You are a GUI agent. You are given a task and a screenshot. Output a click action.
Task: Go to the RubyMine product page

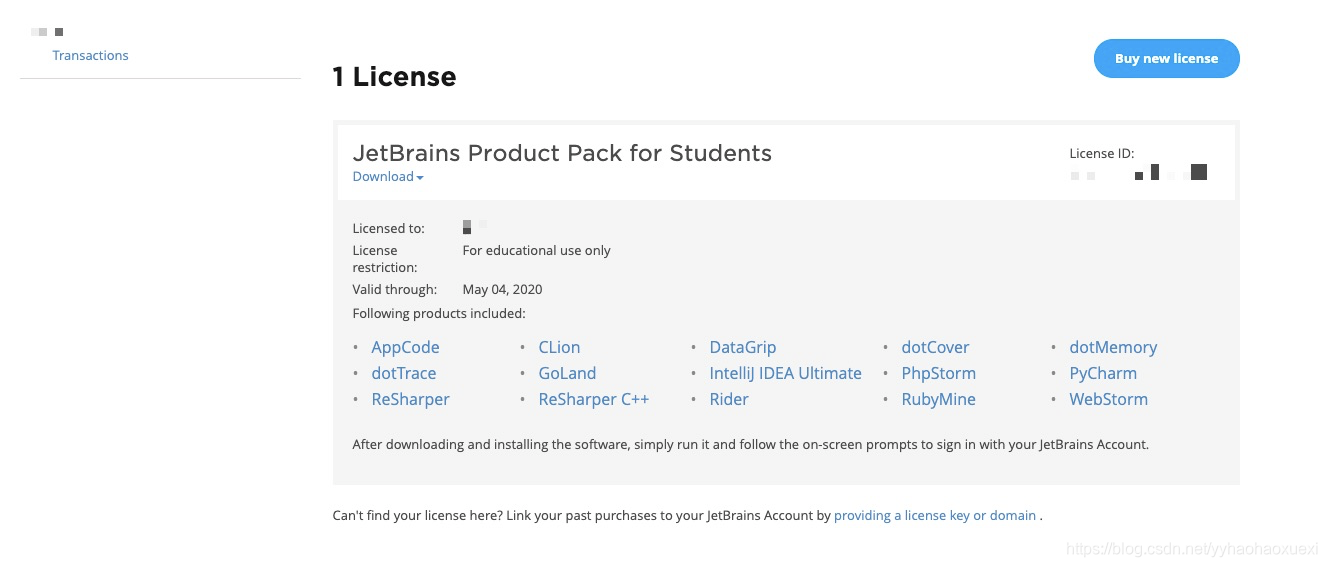point(938,399)
